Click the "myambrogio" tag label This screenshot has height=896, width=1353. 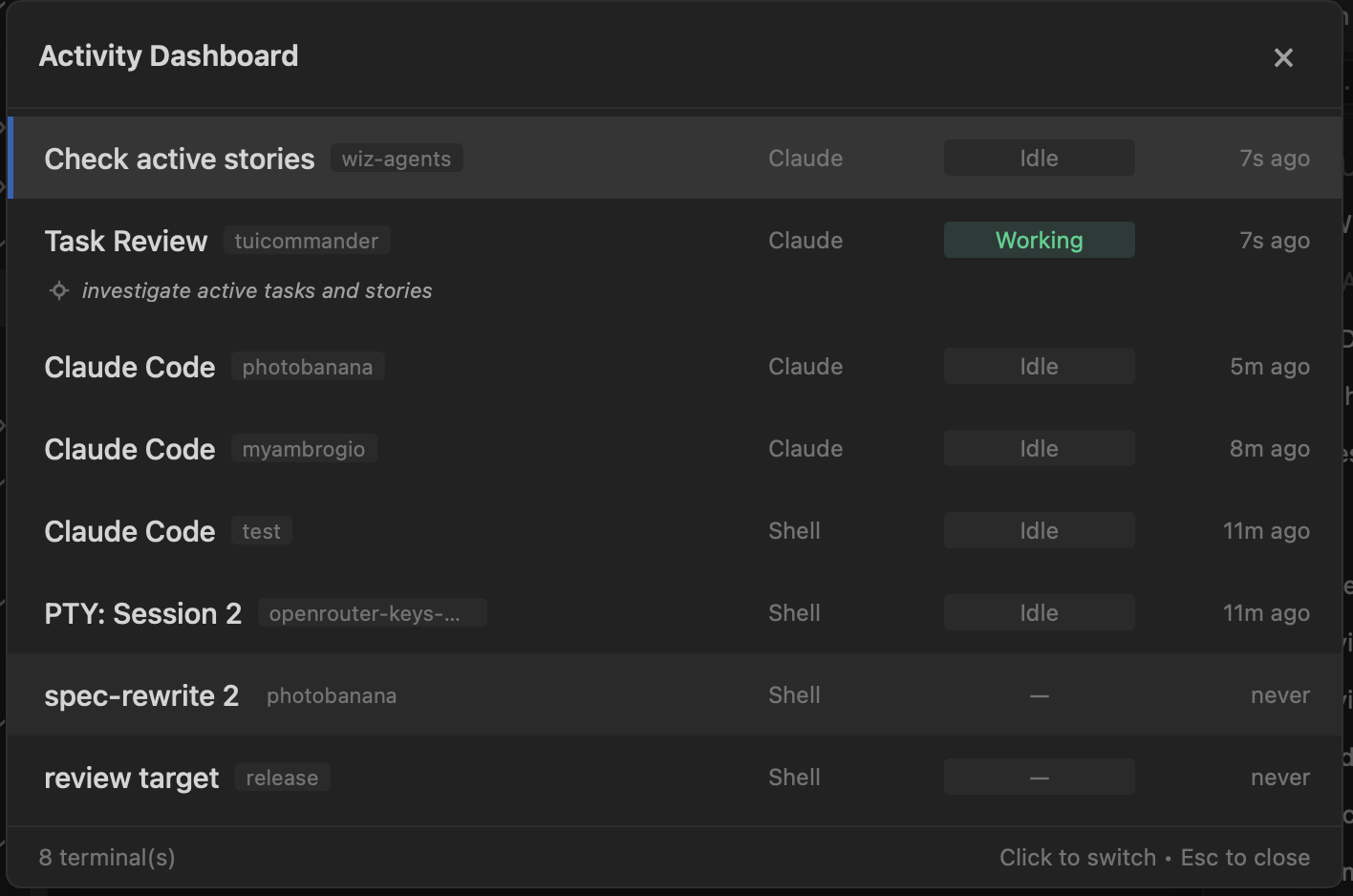(x=304, y=448)
